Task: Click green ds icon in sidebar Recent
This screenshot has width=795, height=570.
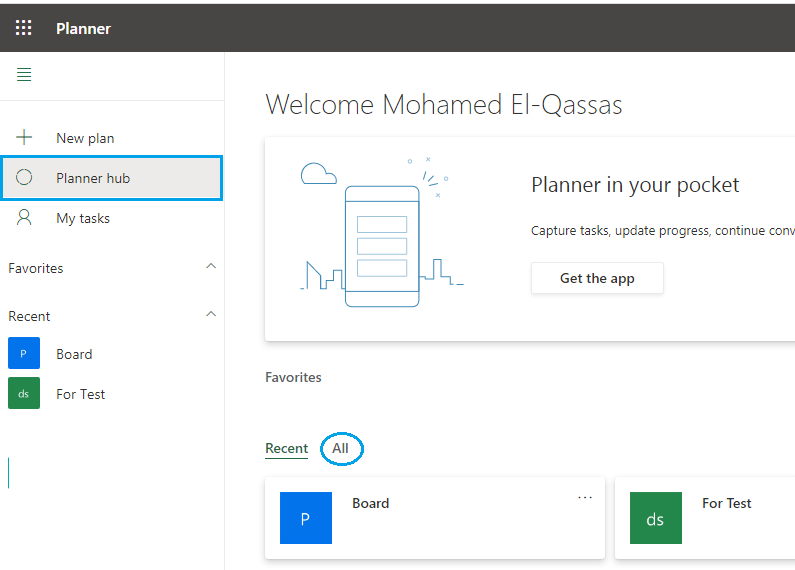Action: [x=24, y=393]
